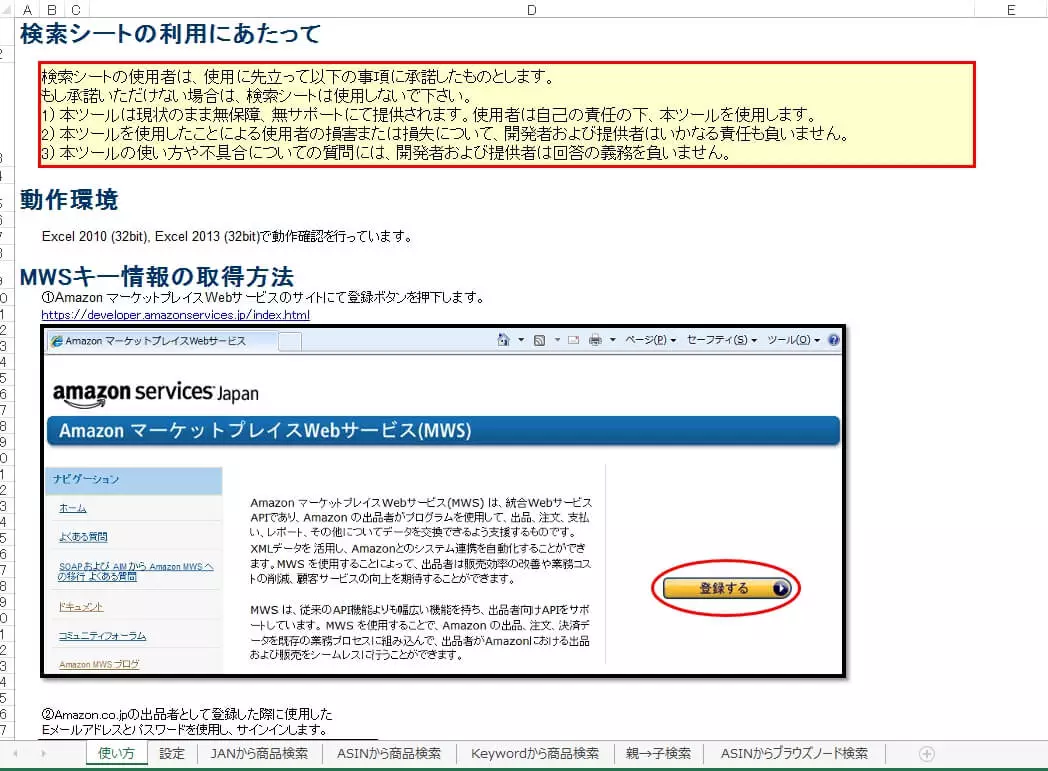The image size is (1048, 771).
Task: Click the mail icon beside the print icon
Action: click(x=573, y=339)
